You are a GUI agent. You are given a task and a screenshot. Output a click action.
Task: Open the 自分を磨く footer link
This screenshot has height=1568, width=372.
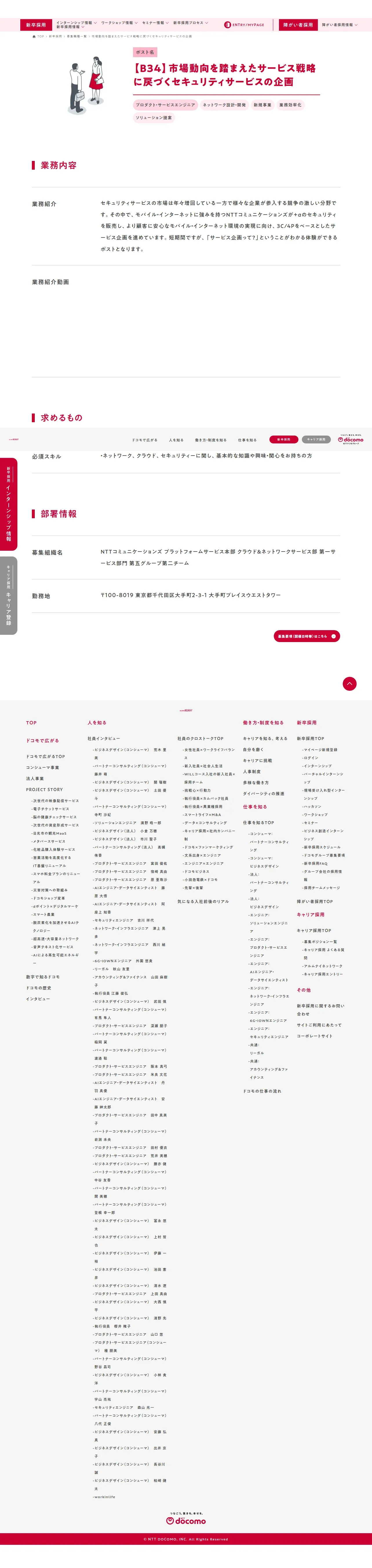click(x=254, y=749)
